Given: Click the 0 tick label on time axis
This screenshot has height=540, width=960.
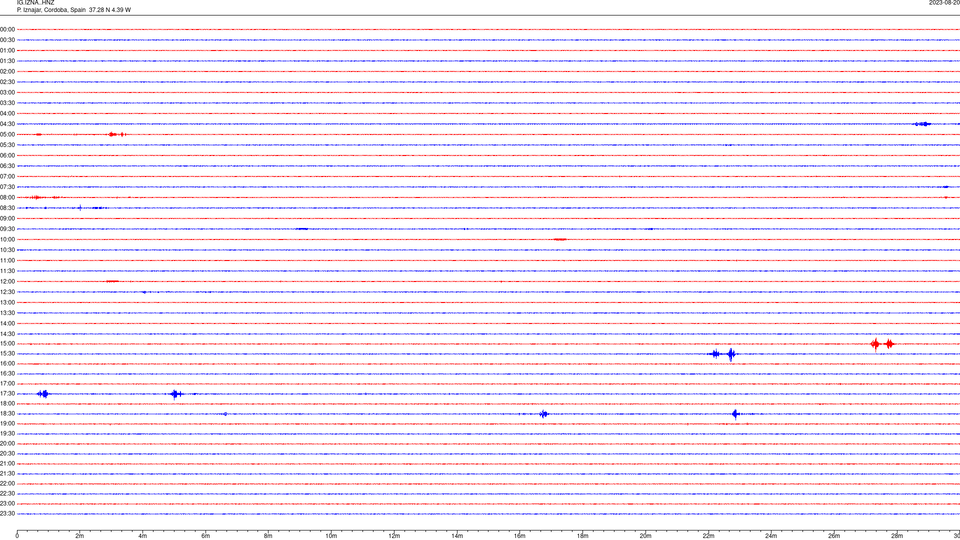Looking at the screenshot, I should click(17, 536).
